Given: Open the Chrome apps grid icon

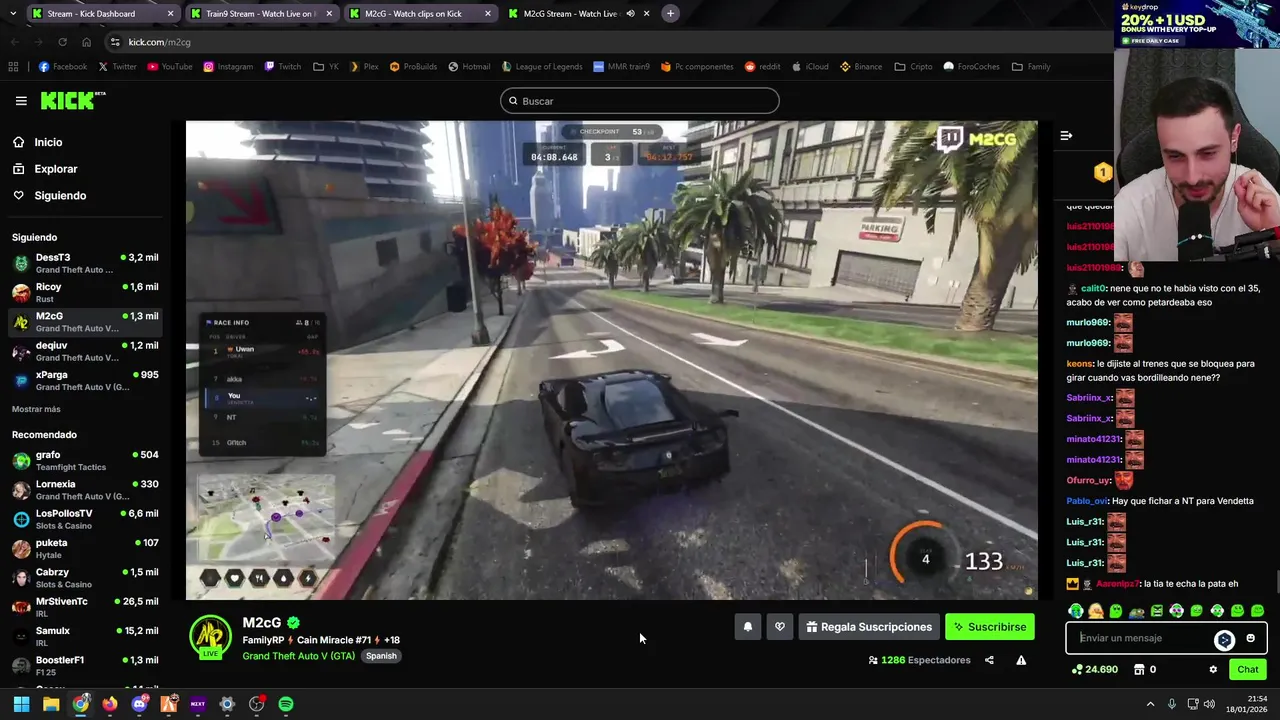Looking at the screenshot, I should pyautogui.click(x=13, y=67).
